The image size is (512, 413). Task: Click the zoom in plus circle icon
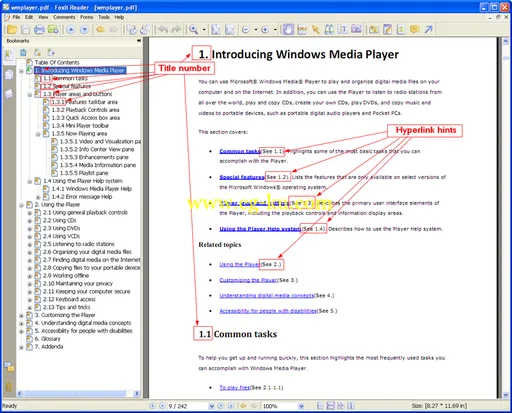pos(265,30)
